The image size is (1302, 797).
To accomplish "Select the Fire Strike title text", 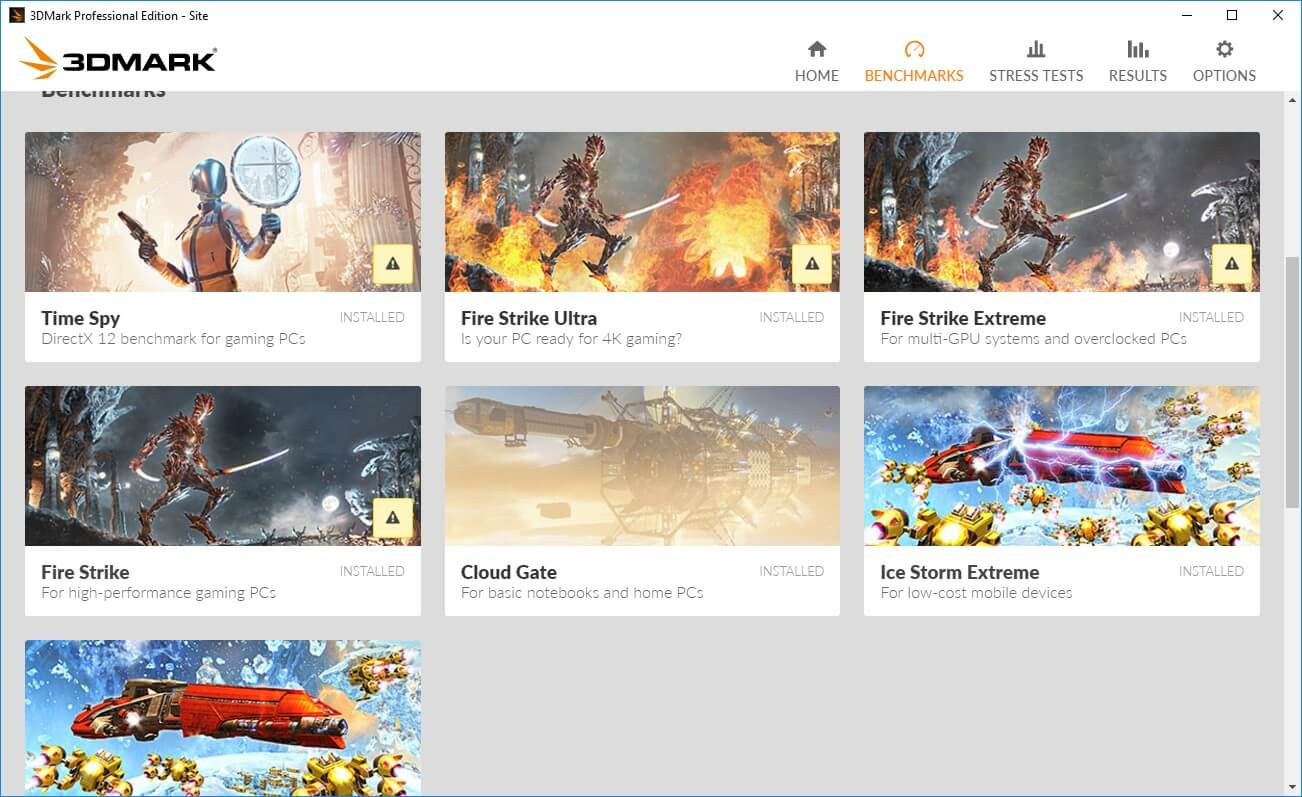I will pyautogui.click(x=85, y=572).
